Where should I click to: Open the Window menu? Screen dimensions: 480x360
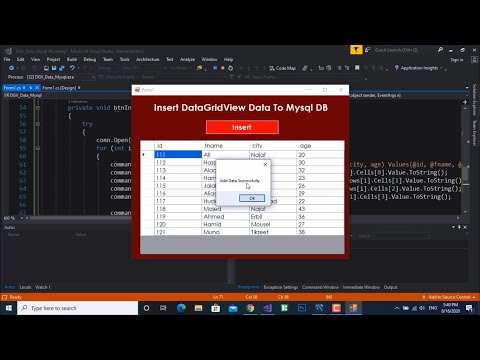click(x=209, y=59)
